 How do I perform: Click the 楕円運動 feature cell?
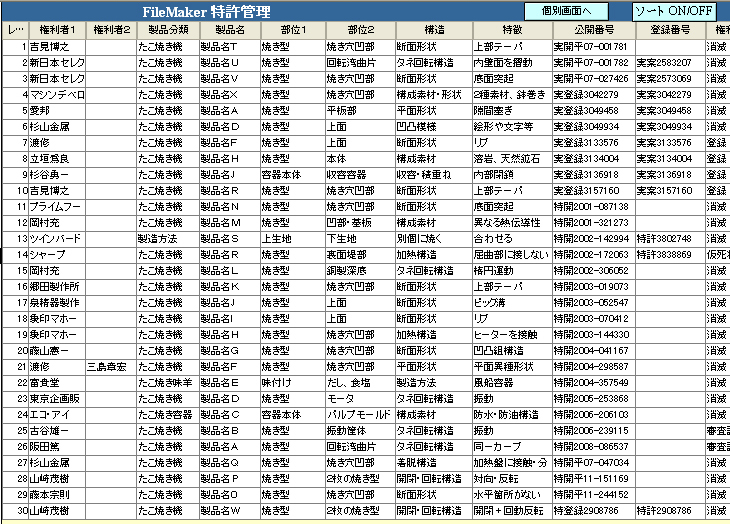click(513, 271)
